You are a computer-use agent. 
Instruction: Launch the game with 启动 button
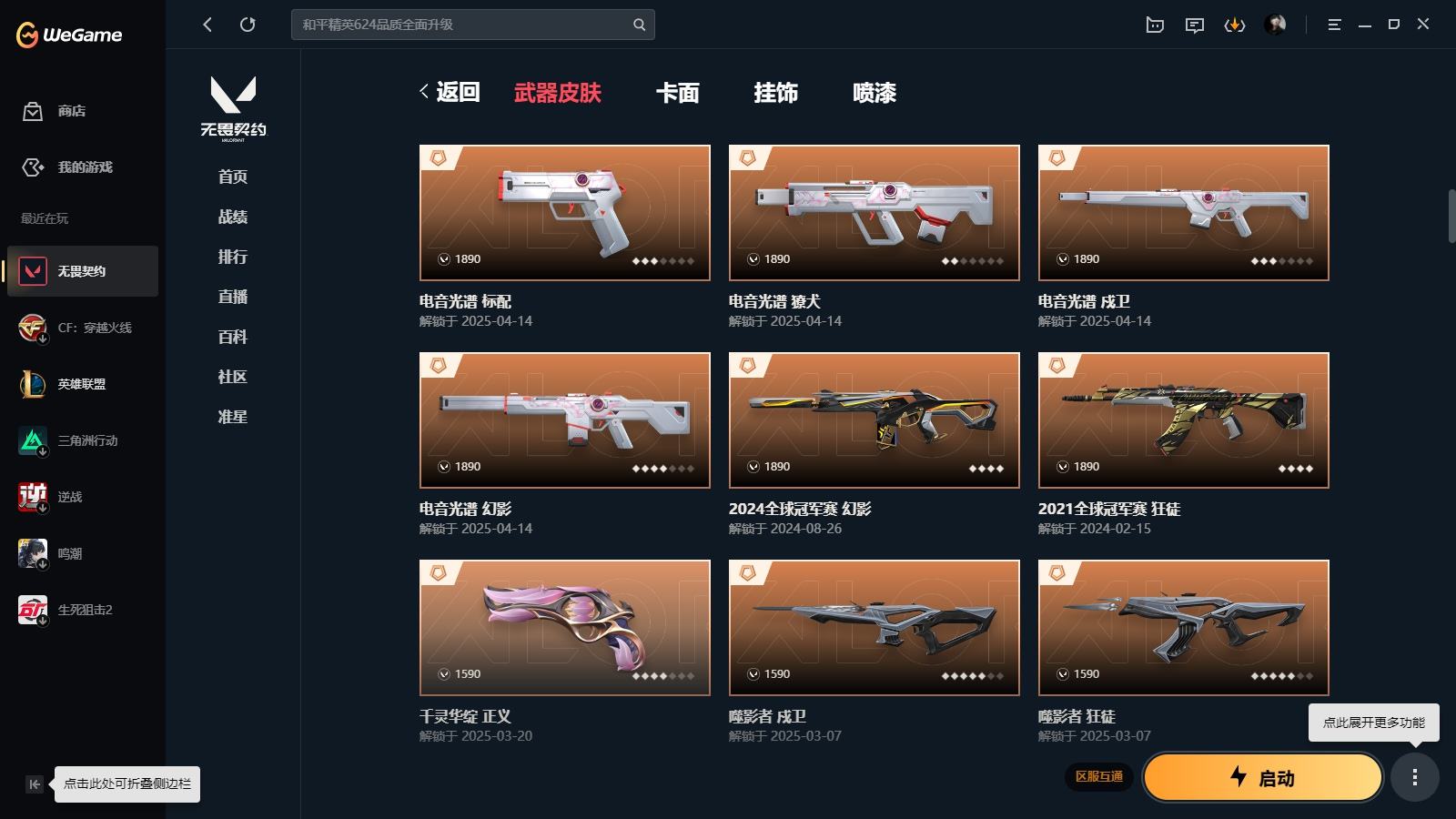[x=1263, y=777]
